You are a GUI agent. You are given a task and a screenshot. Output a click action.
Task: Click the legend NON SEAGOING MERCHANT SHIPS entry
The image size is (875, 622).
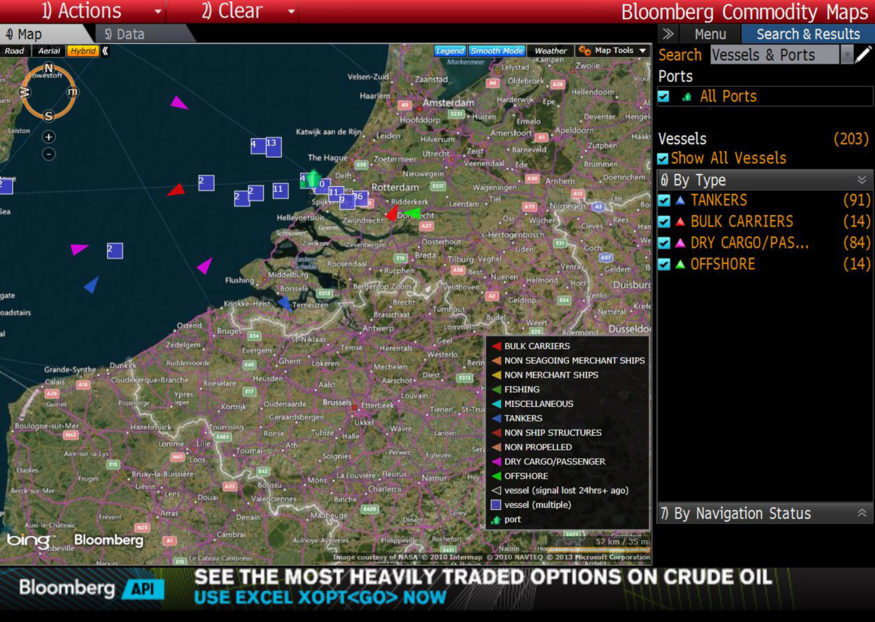(x=568, y=360)
